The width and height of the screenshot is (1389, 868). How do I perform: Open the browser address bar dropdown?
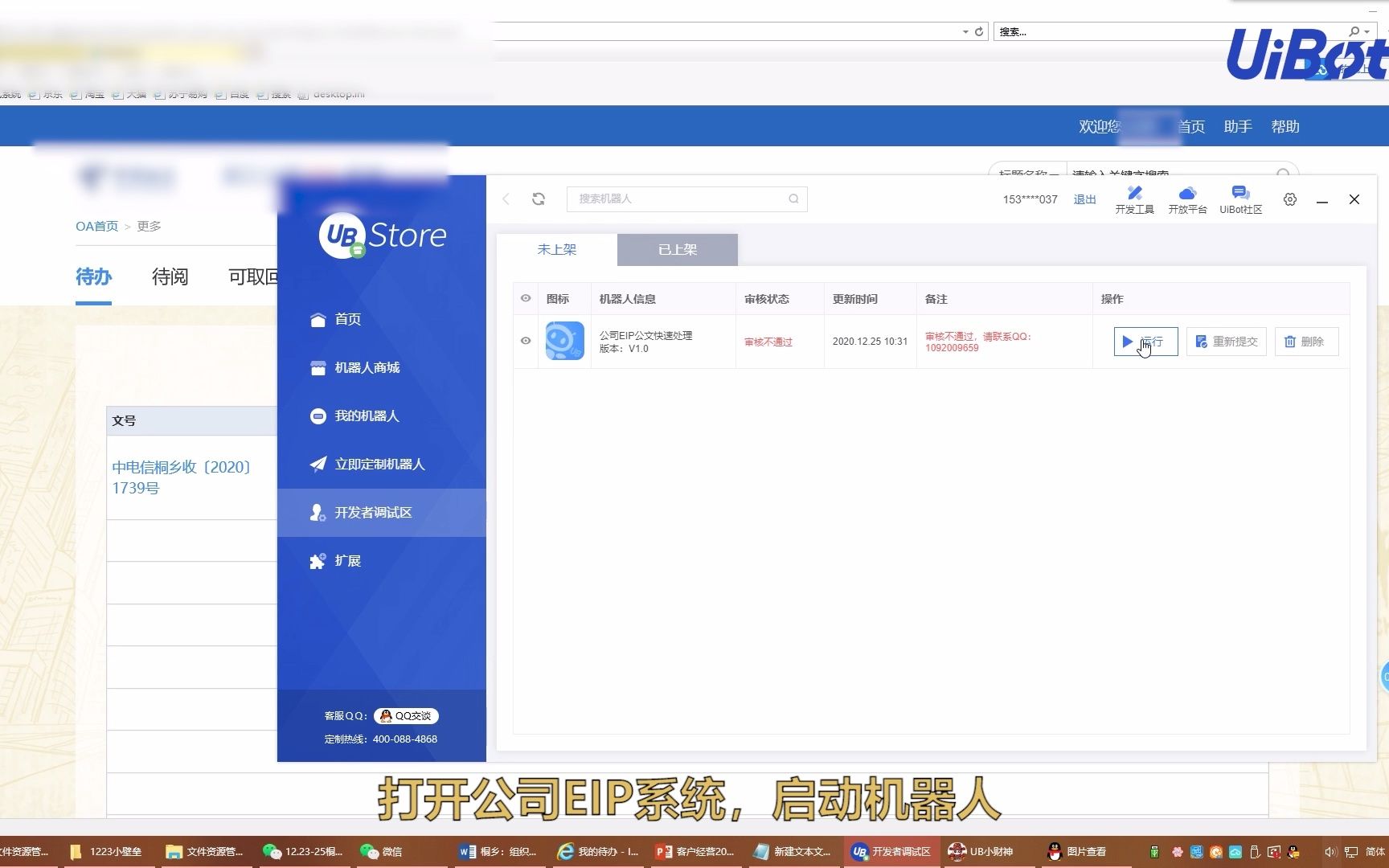point(965,31)
